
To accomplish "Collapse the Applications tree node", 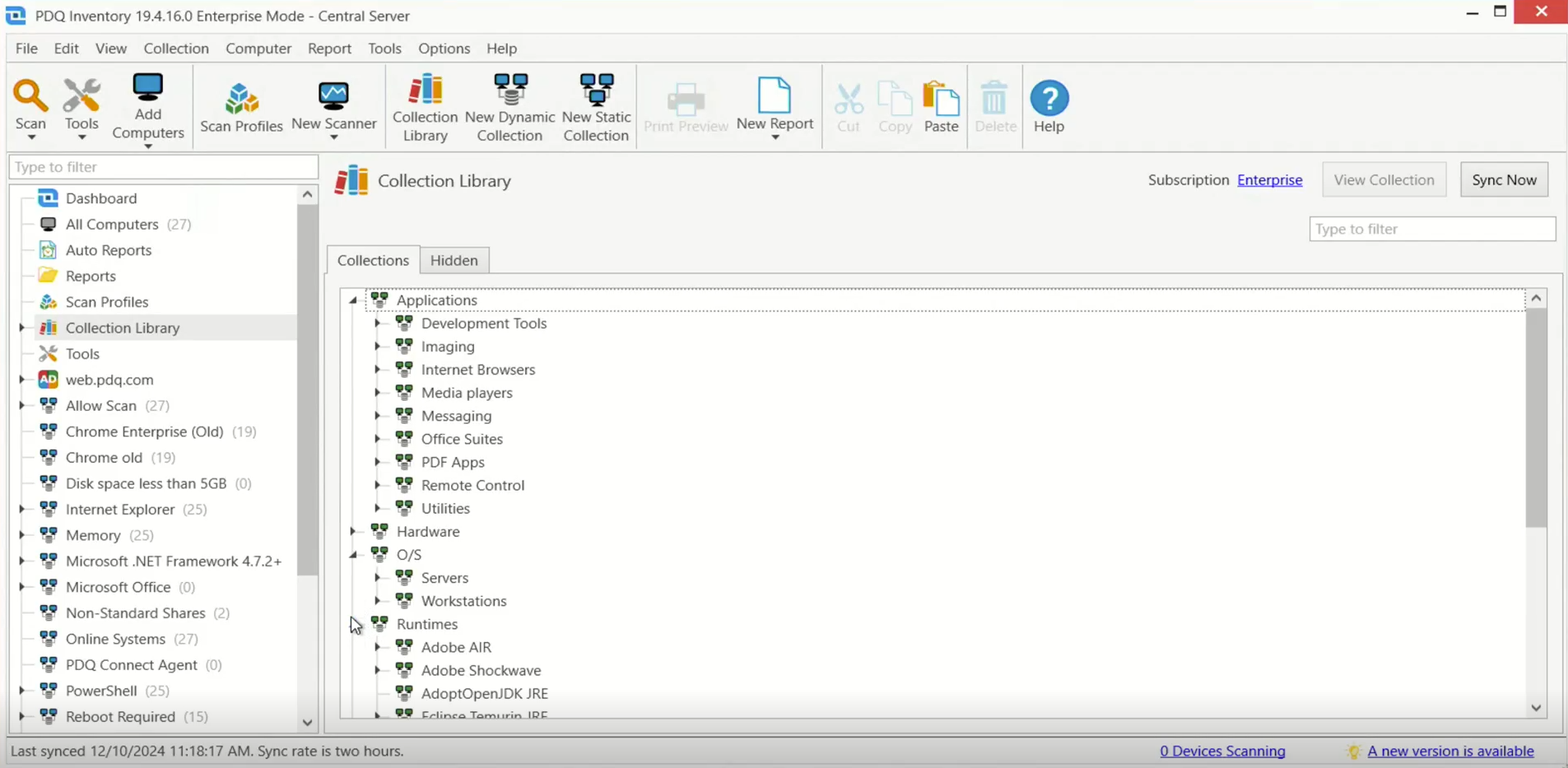I will [353, 300].
